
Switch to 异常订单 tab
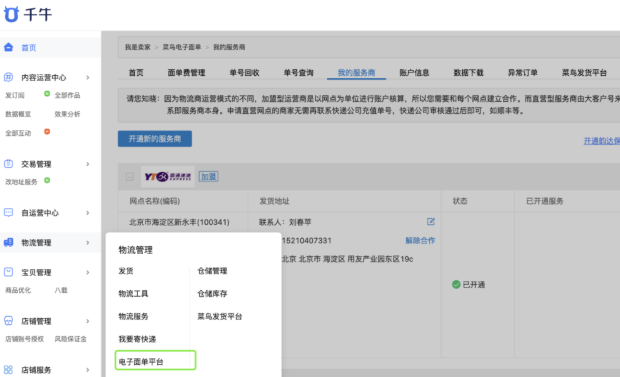pyautogui.click(x=523, y=73)
